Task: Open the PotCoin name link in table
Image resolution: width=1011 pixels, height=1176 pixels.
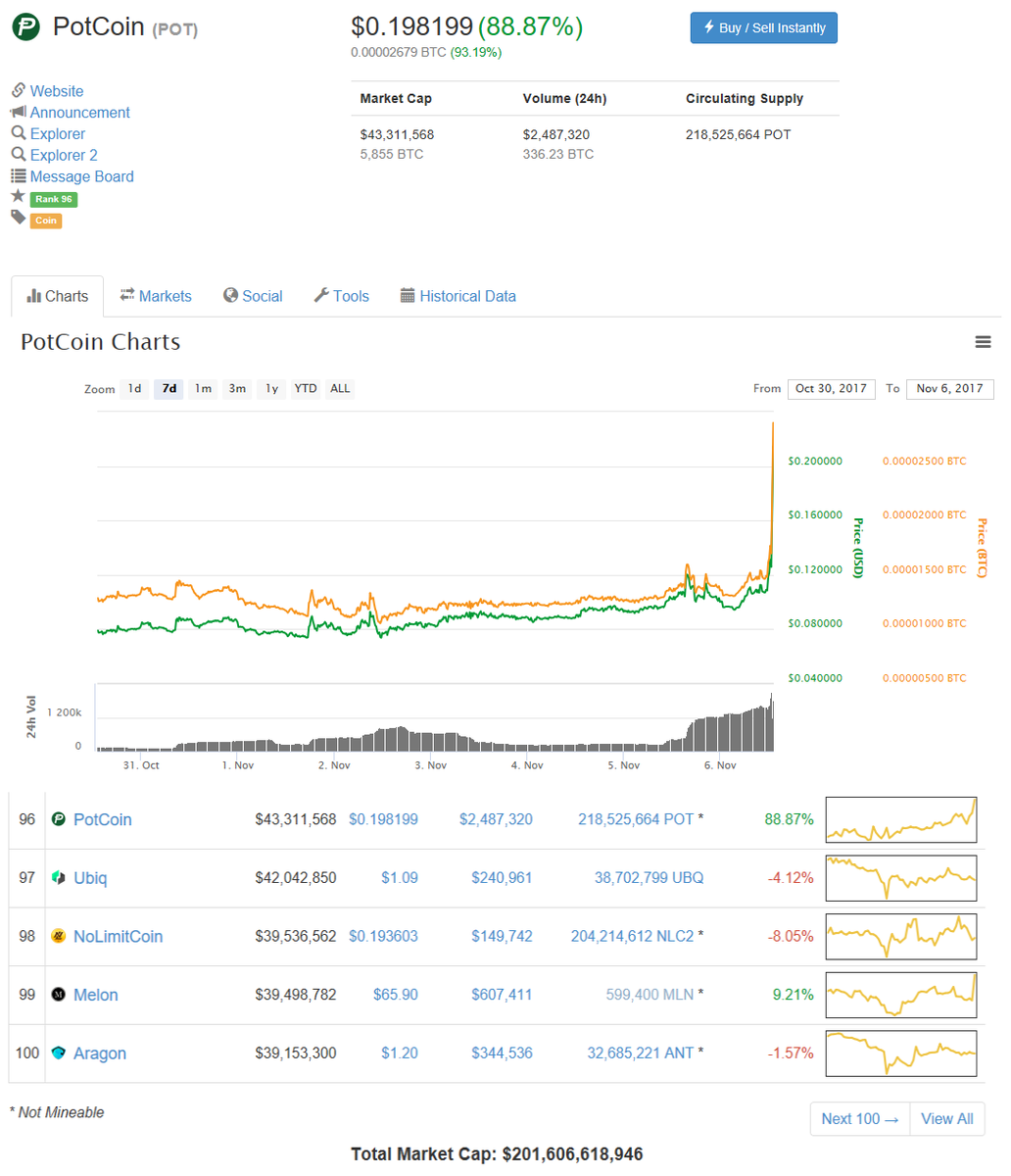Action: (103, 819)
